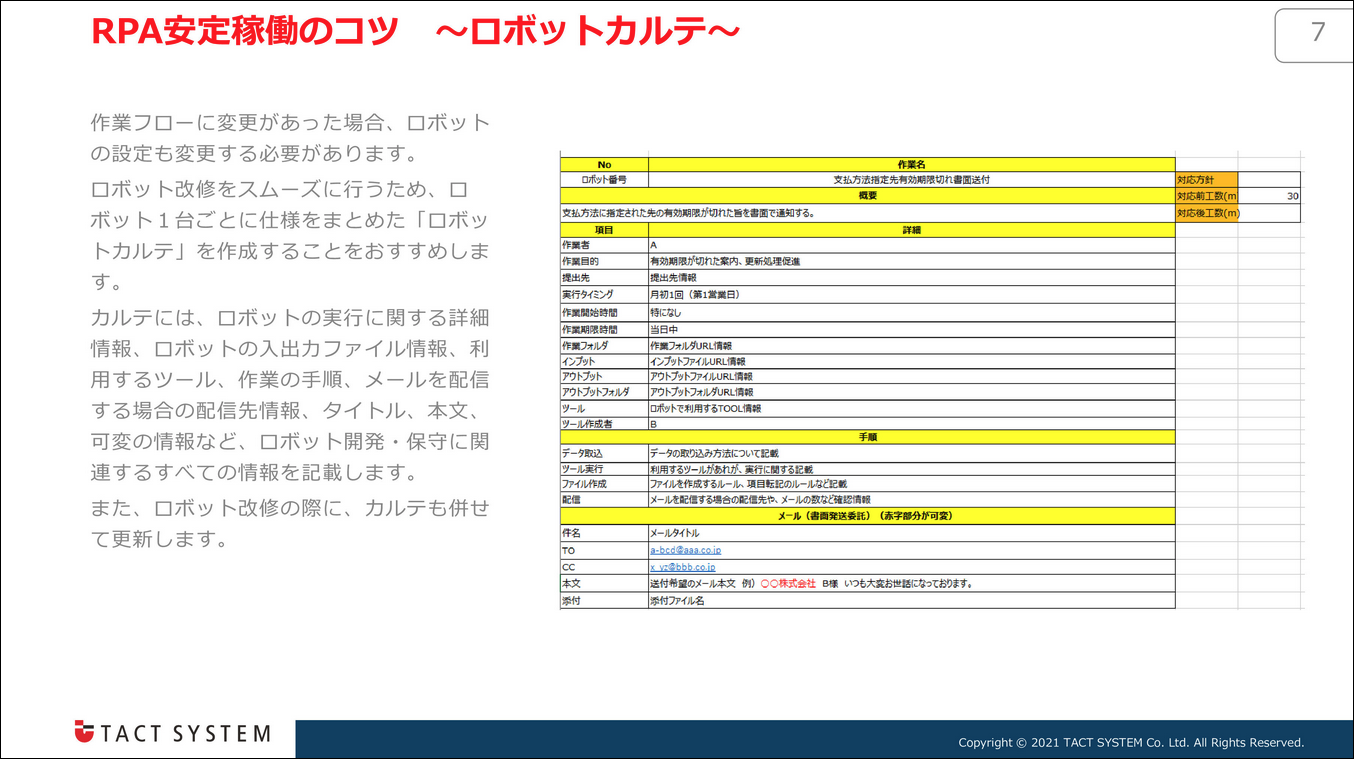Click the 'メールタイトル' cell
Image resolution: width=1354 pixels, height=759 pixels.
click(x=912, y=534)
